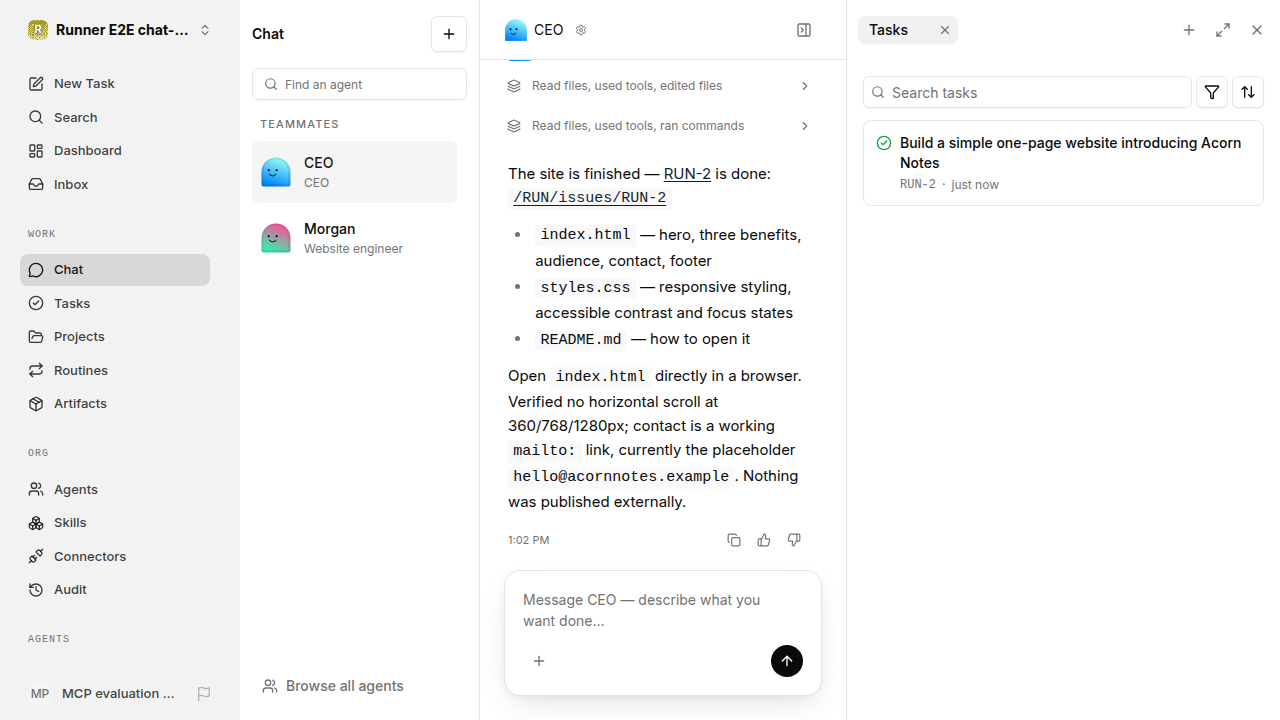Image resolution: width=1280 pixels, height=720 pixels.
Task: Focus the Search tasks field
Action: (x=1027, y=92)
